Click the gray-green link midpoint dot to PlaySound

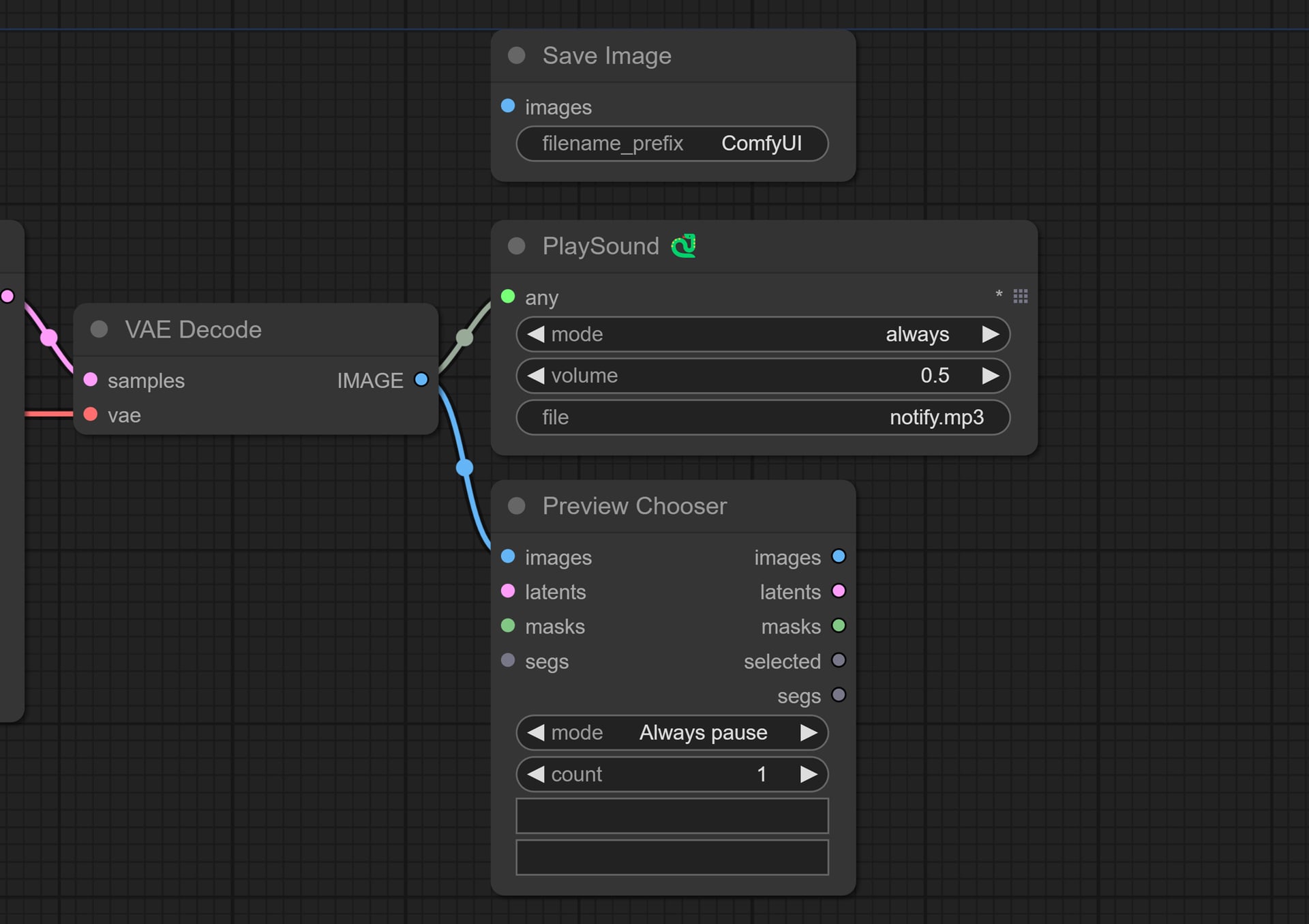coord(464,338)
